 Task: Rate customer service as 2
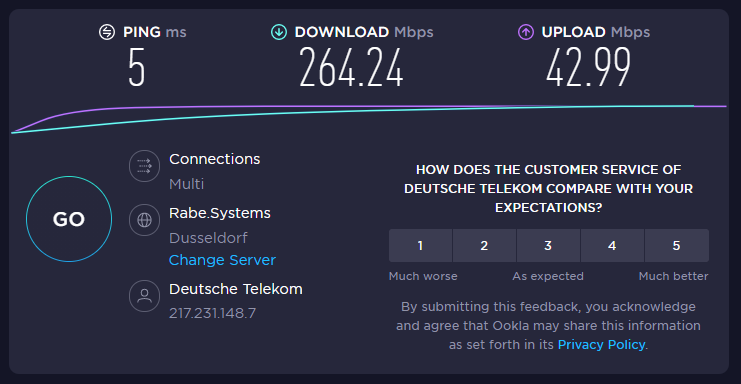(x=484, y=246)
